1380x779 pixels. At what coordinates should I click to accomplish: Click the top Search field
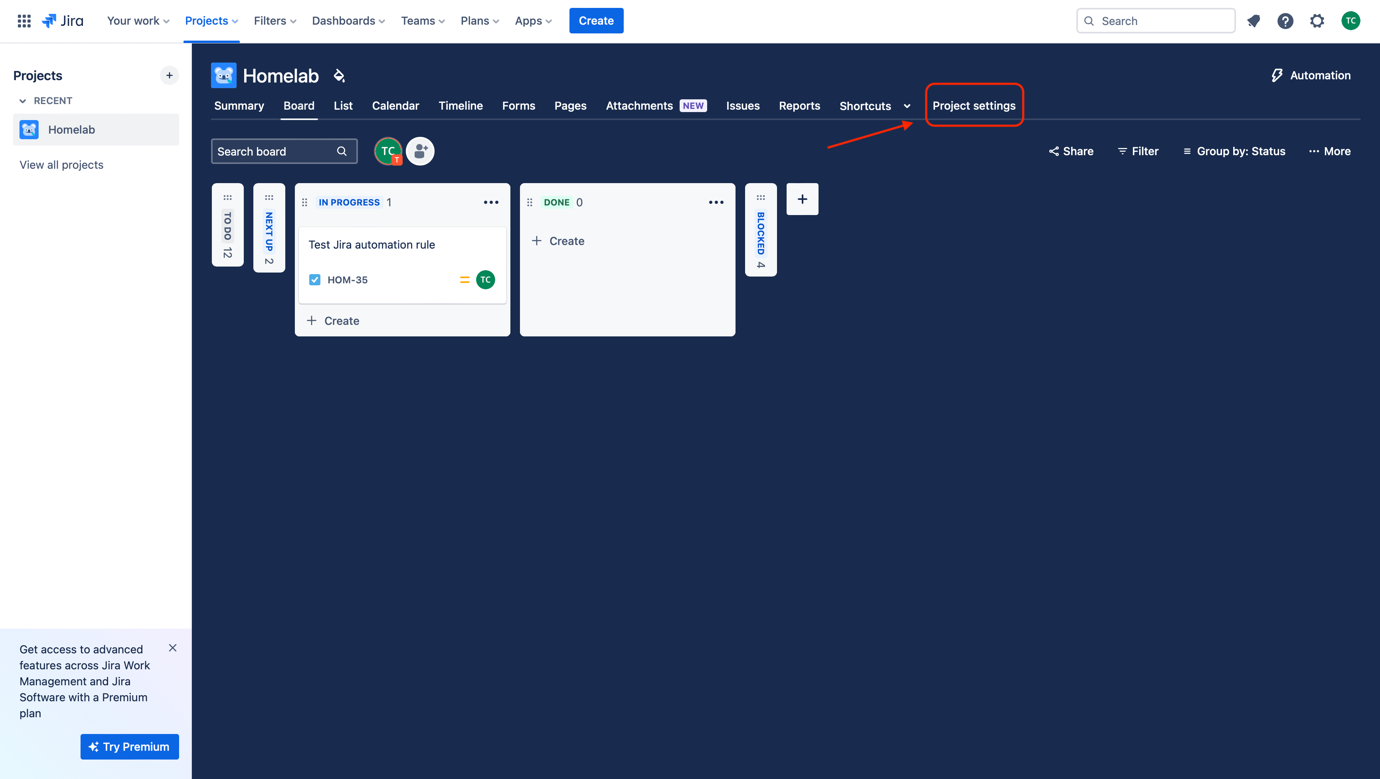pos(1156,21)
